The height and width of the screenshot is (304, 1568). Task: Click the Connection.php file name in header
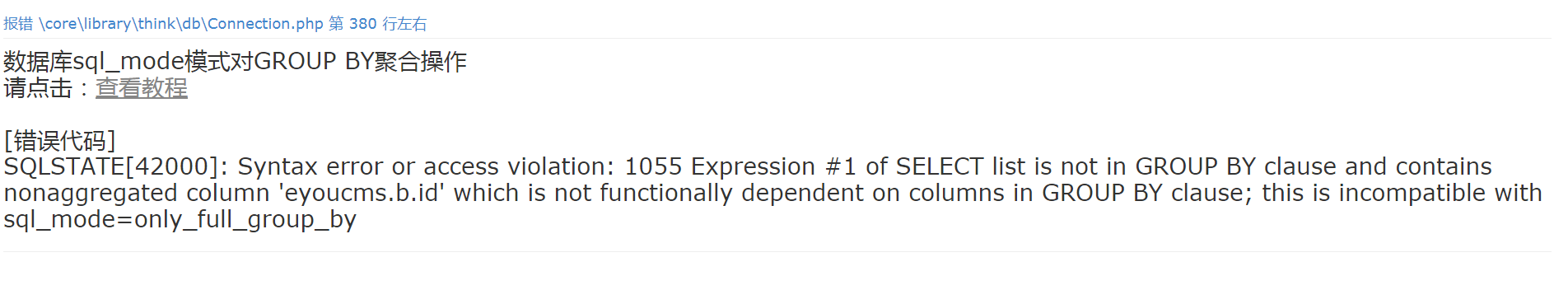click(x=265, y=24)
